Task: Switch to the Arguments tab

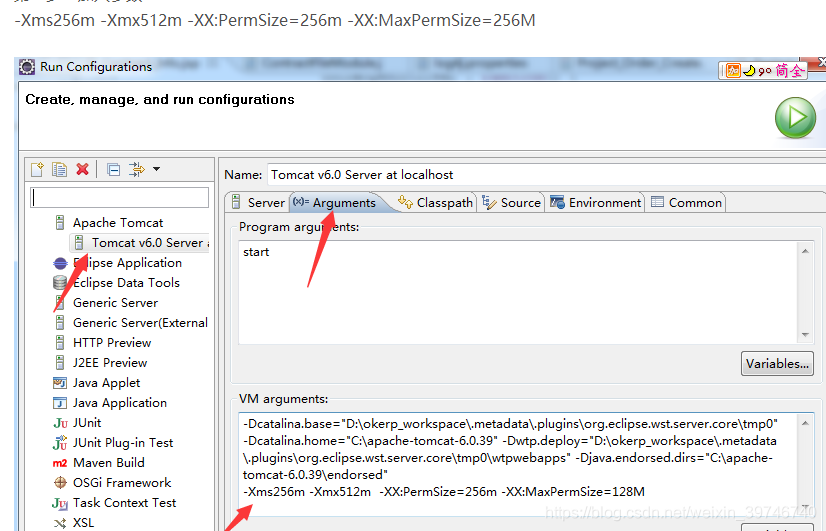Action: 338,203
